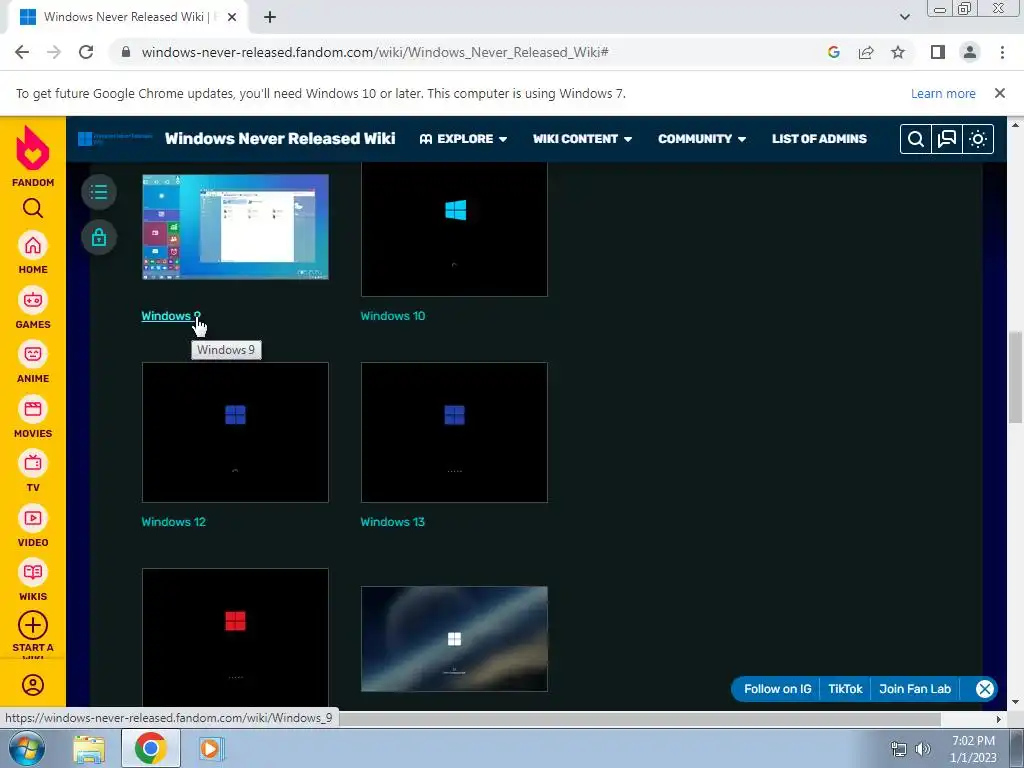Open the table of contents list icon
Screen dimensions: 1024x768
tap(99, 192)
